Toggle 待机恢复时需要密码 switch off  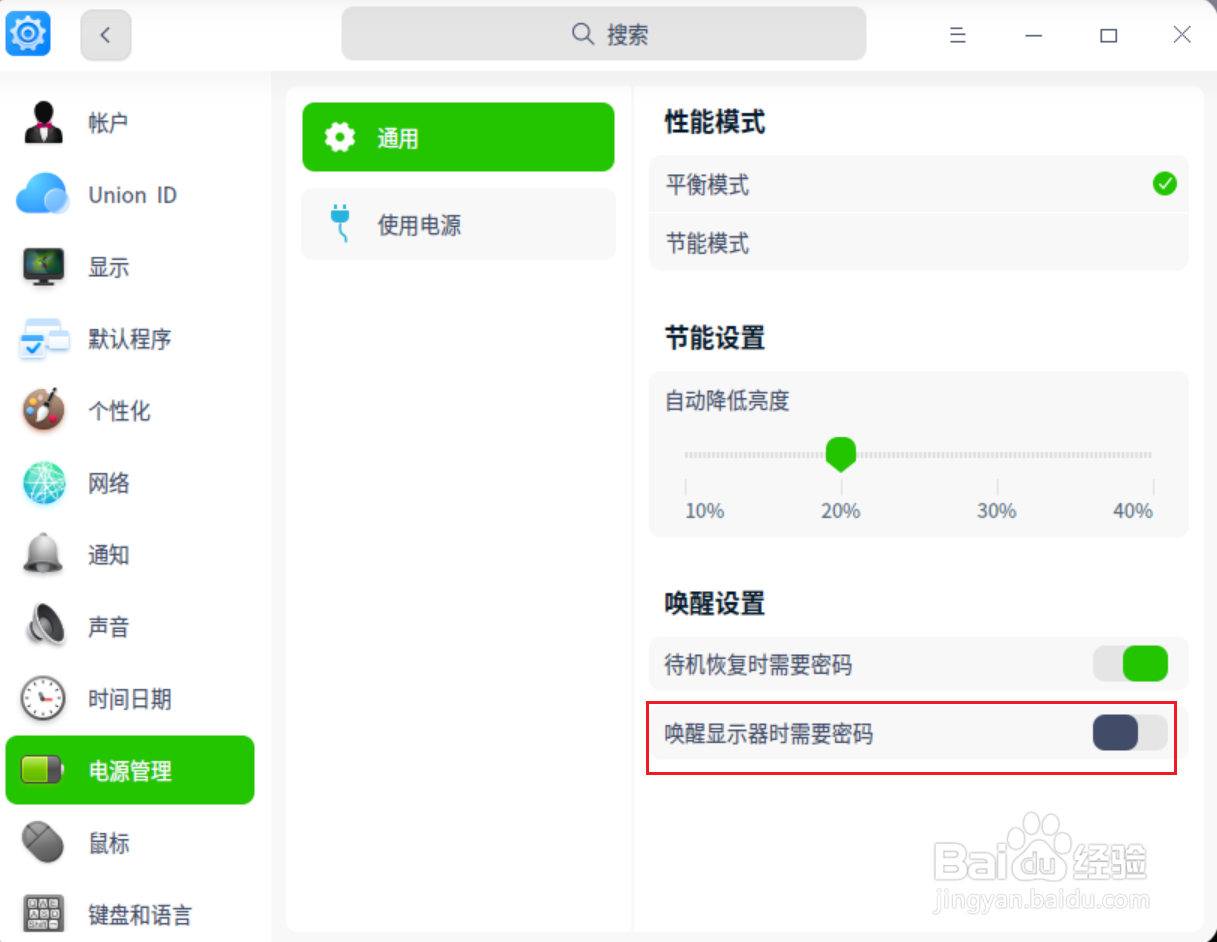pyautogui.click(x=1130, y=664)
